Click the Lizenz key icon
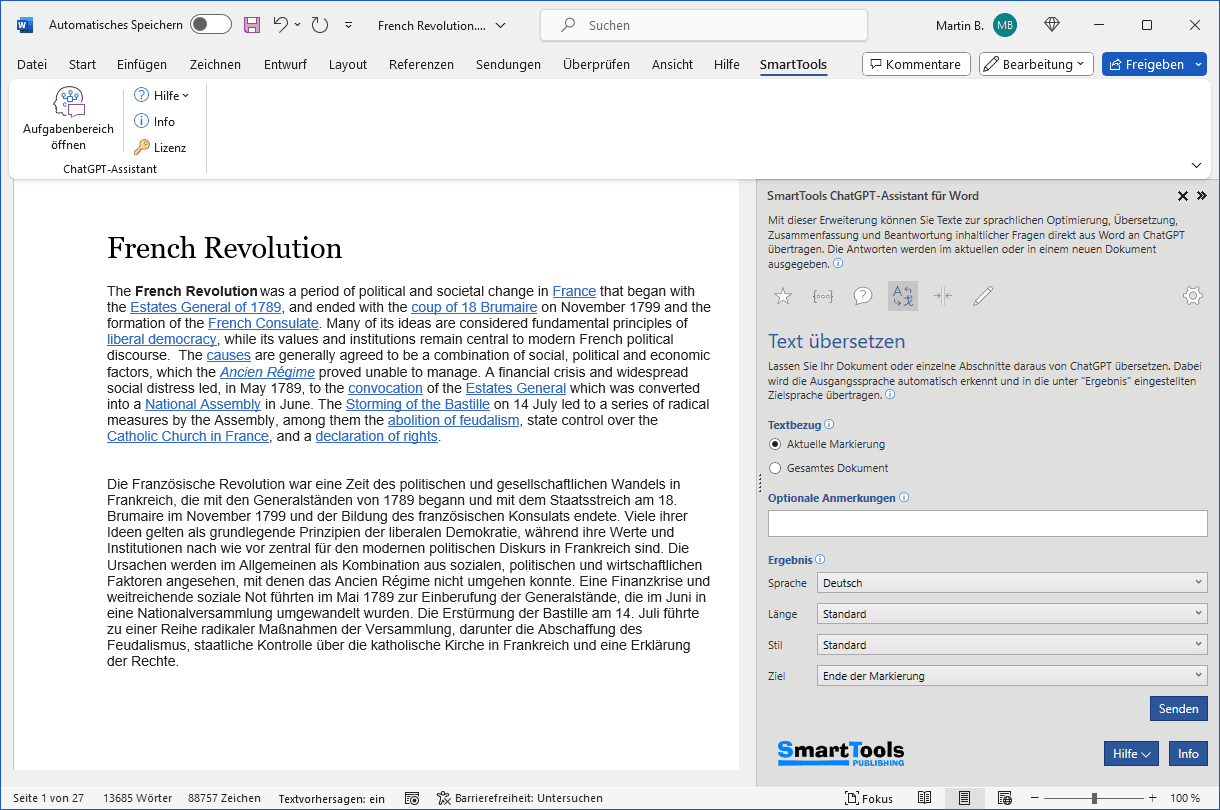1220x810 pixels. point(142,148)
